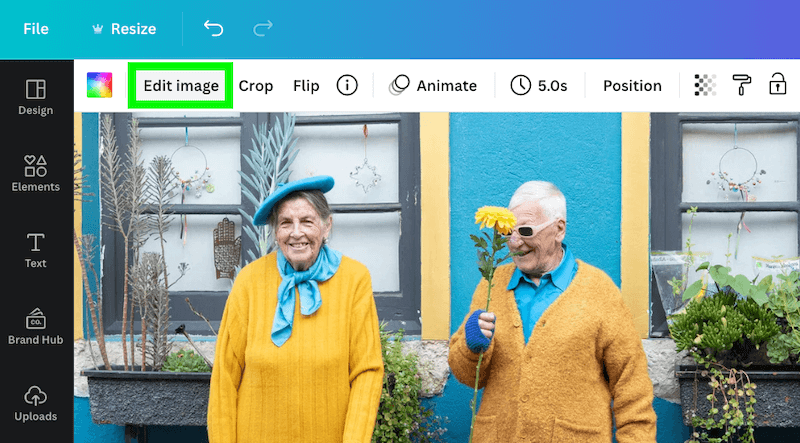Viewport: 800px width, 443px height.
Task: Select the Crop tool
Action: (256, 86)
